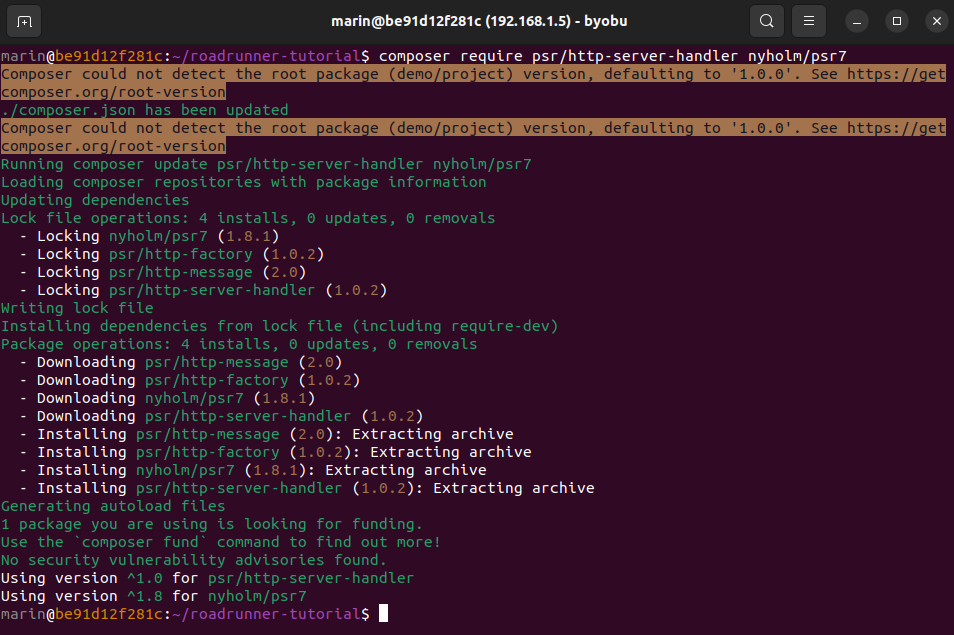Close the byobu terminal window
954x635 pixels.
tap(937, 21)
